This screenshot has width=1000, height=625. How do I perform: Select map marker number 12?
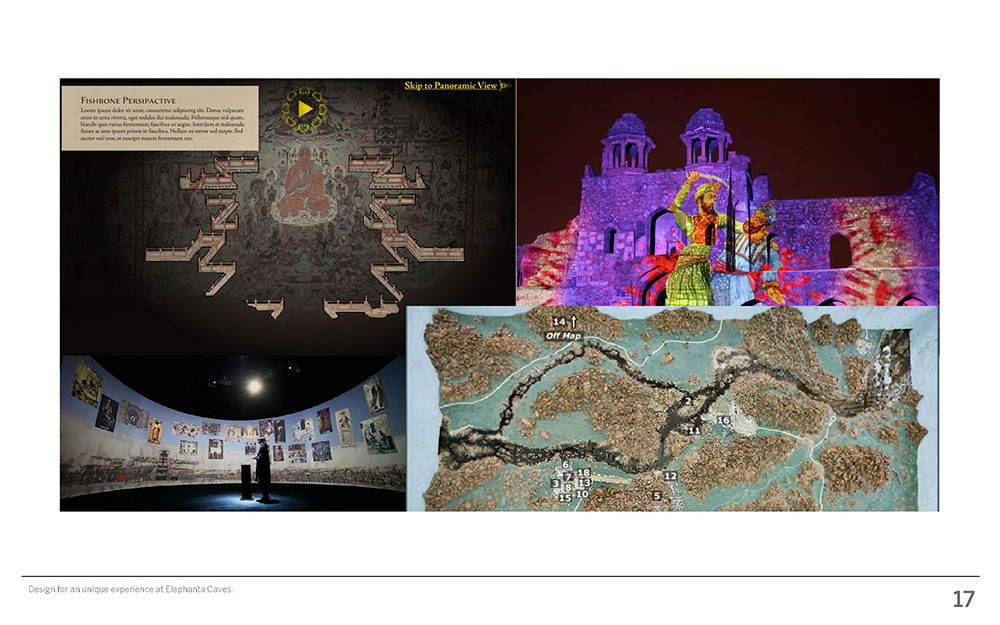(x=670, y=476)
